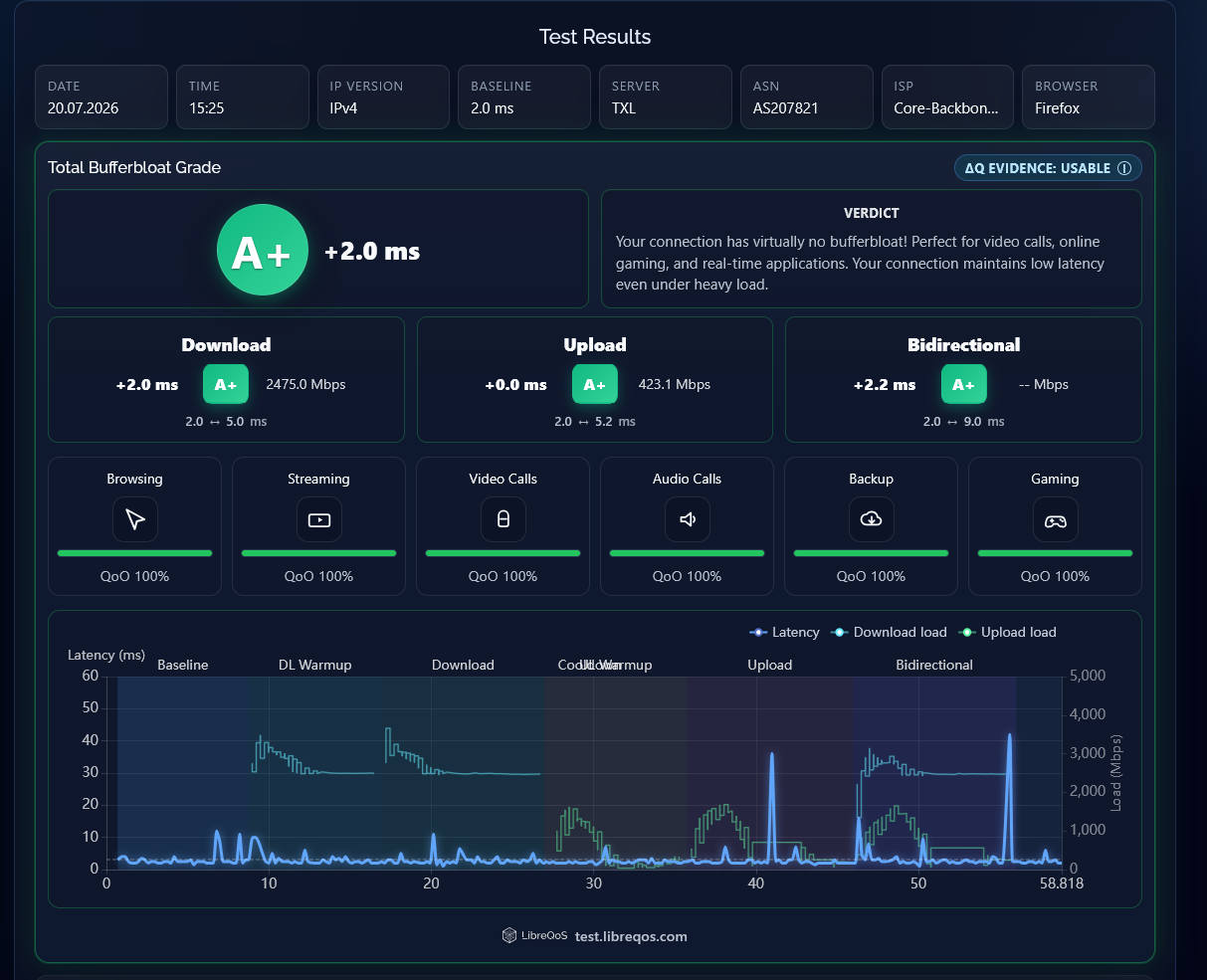Click the ISP Core-Backbone info card
The image size is (1207, 980).
[x=947, y=98]
